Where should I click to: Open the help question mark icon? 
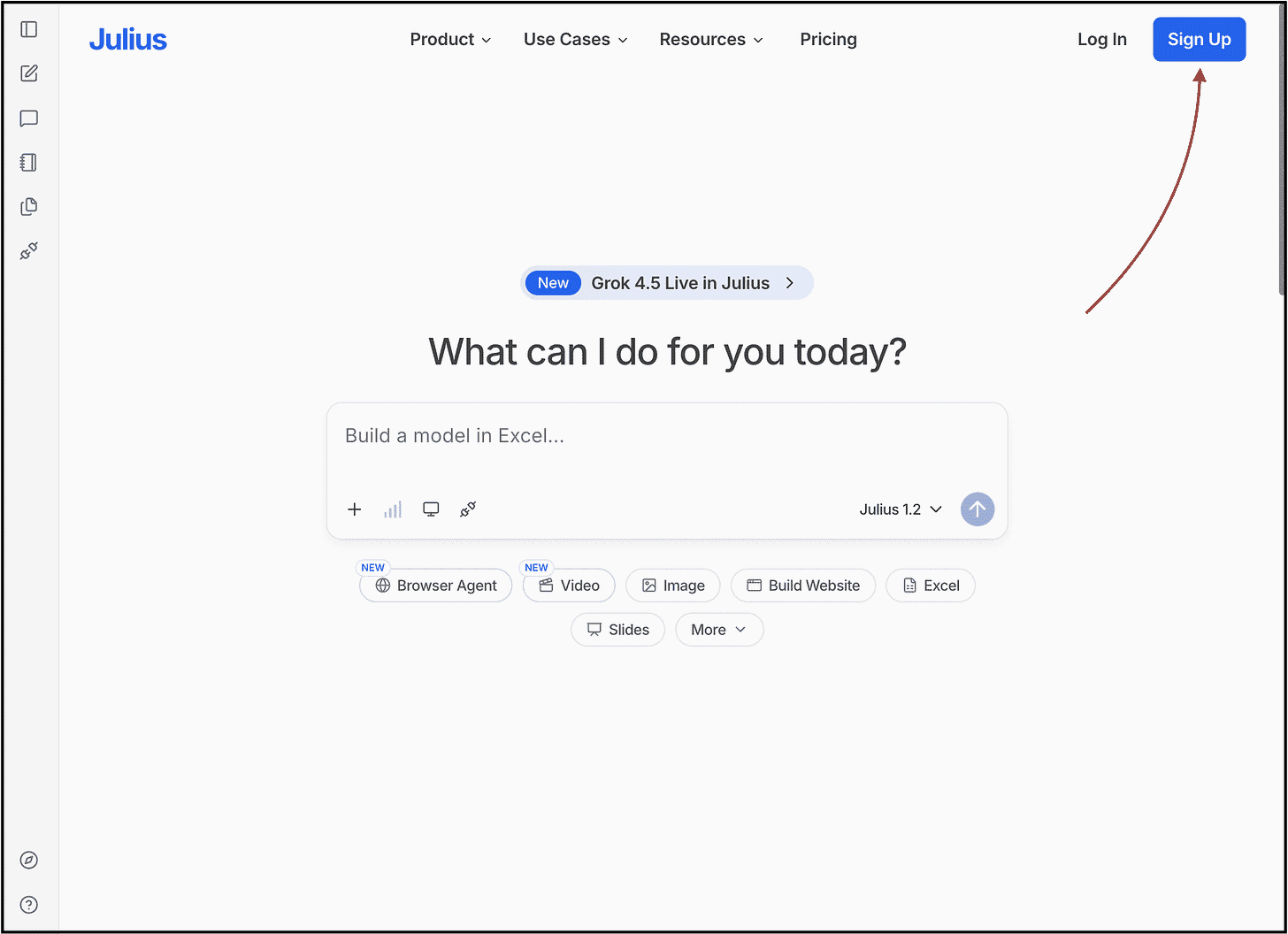29,905
